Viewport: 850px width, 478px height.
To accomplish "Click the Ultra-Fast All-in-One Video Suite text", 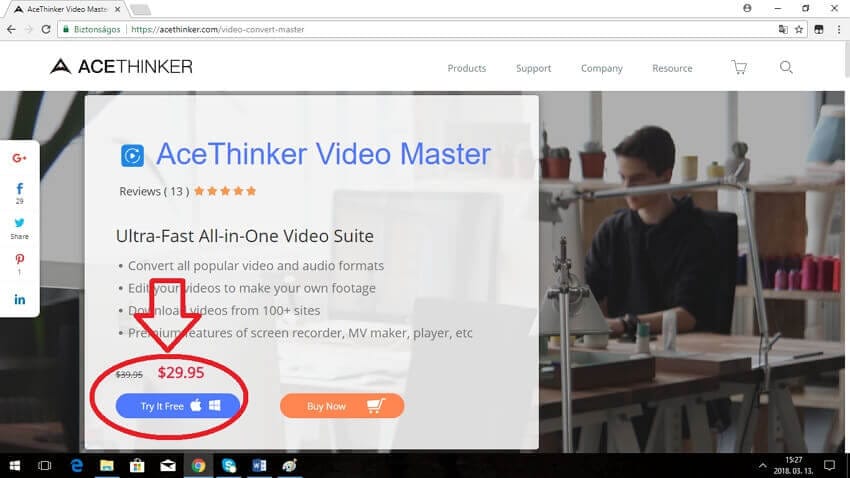I will (x=244, y=236).
